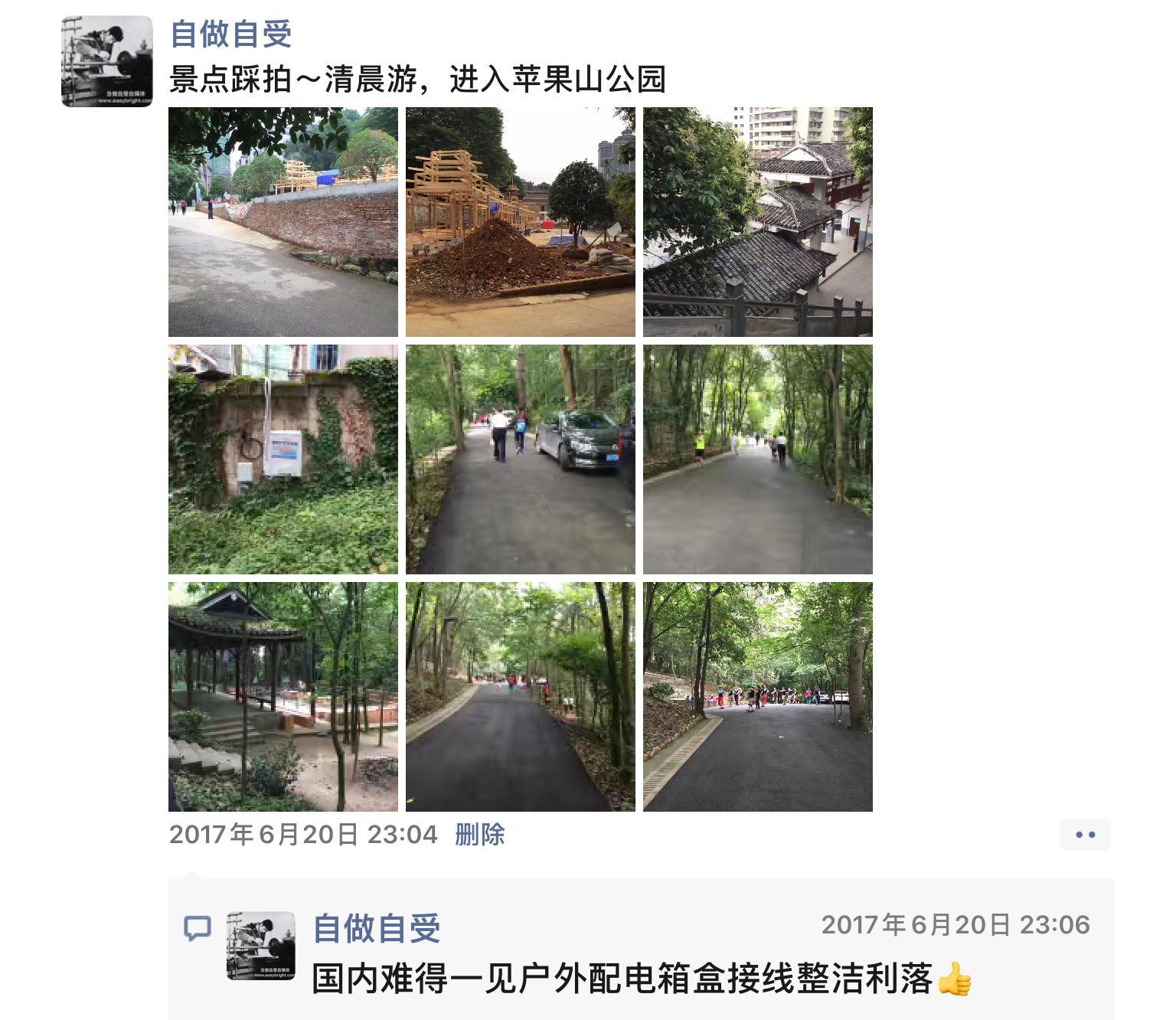View photo of wooden pavilion
Image resolution: width=1176 pixels, height=1020 pixels.
tap(283, 697)
